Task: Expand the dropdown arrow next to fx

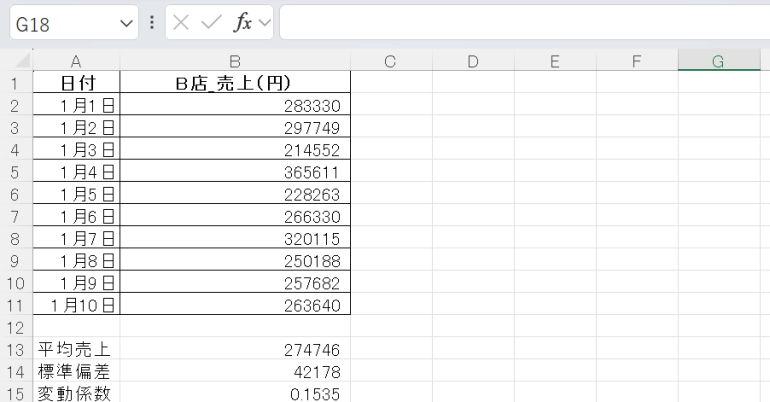Action: [x=264, y=23]
